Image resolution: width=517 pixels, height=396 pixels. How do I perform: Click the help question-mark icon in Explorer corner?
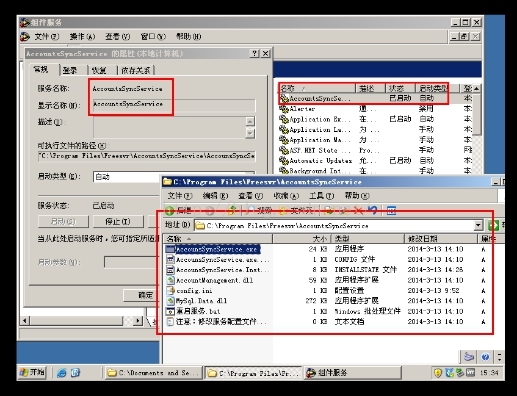[x=485, y=357]
